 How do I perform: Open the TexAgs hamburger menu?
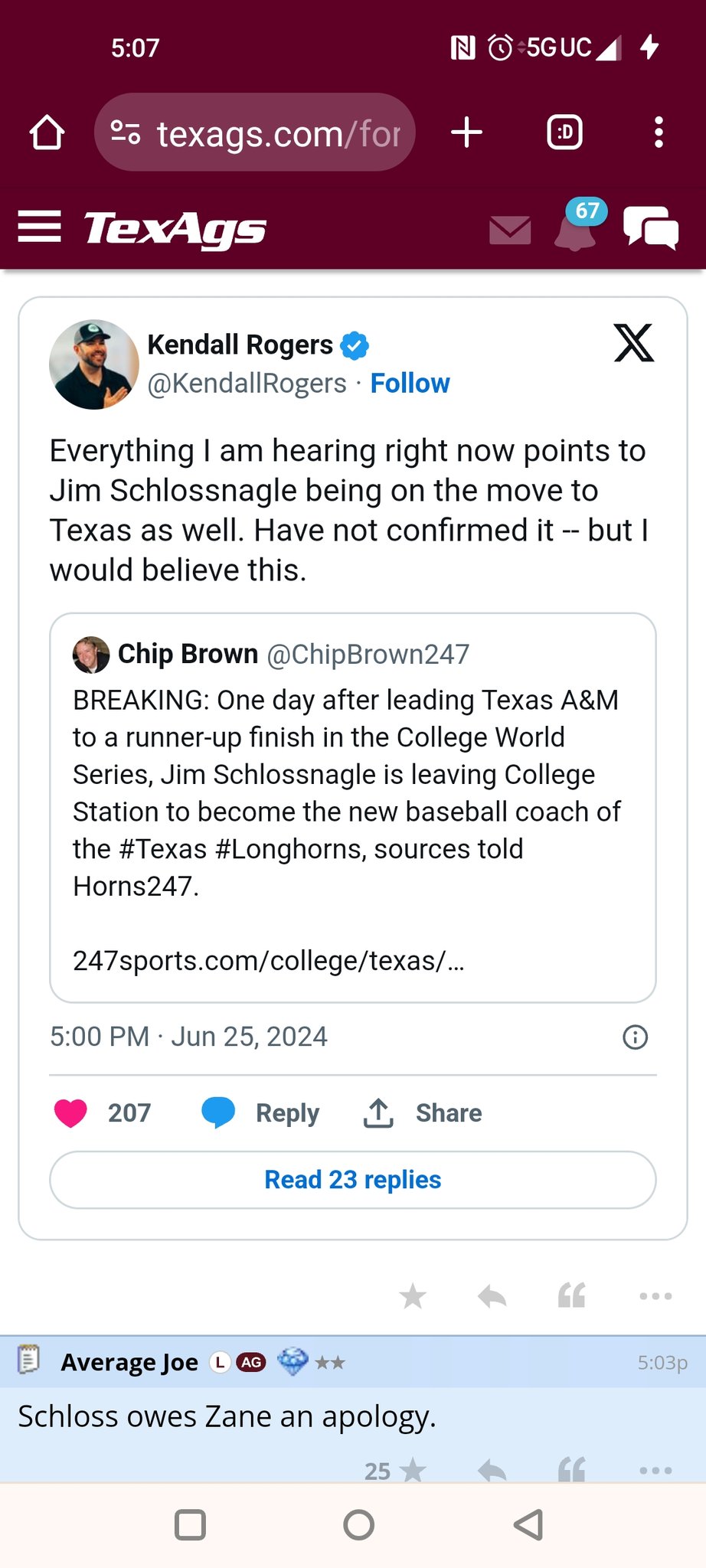point(40,227)
